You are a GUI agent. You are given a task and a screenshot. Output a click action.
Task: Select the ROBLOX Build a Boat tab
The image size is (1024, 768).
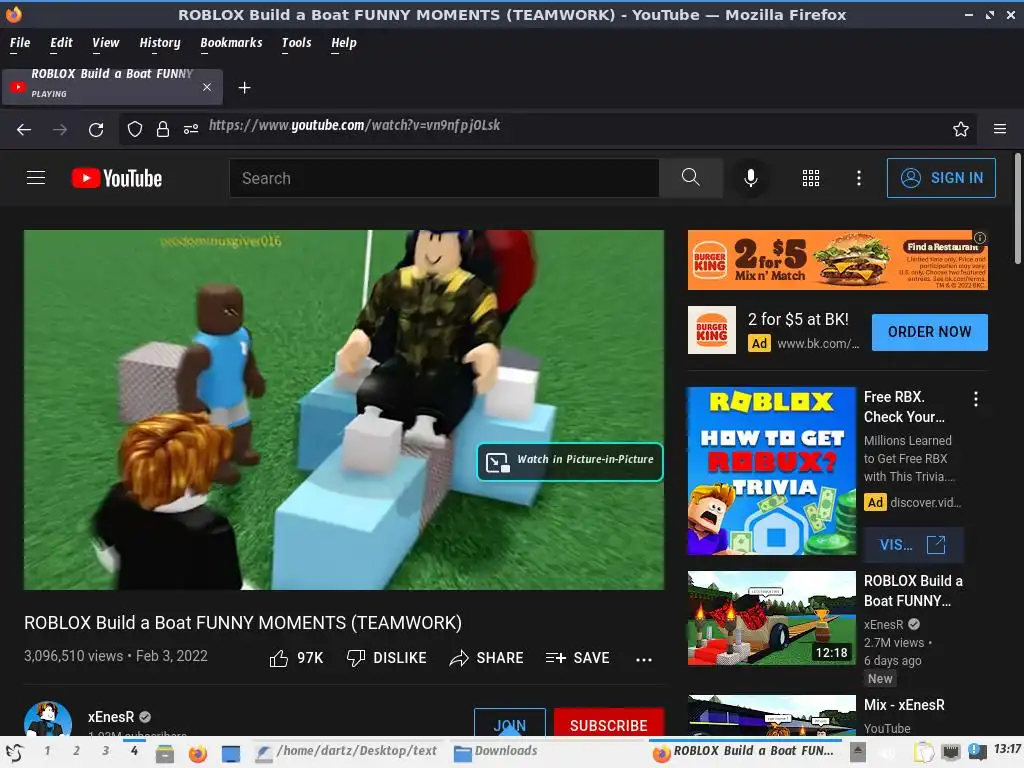tap(112, 87)
